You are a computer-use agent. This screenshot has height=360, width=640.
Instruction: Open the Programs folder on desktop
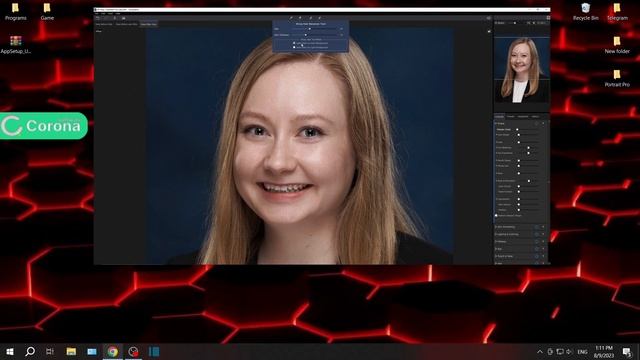(x=16, y=12)
